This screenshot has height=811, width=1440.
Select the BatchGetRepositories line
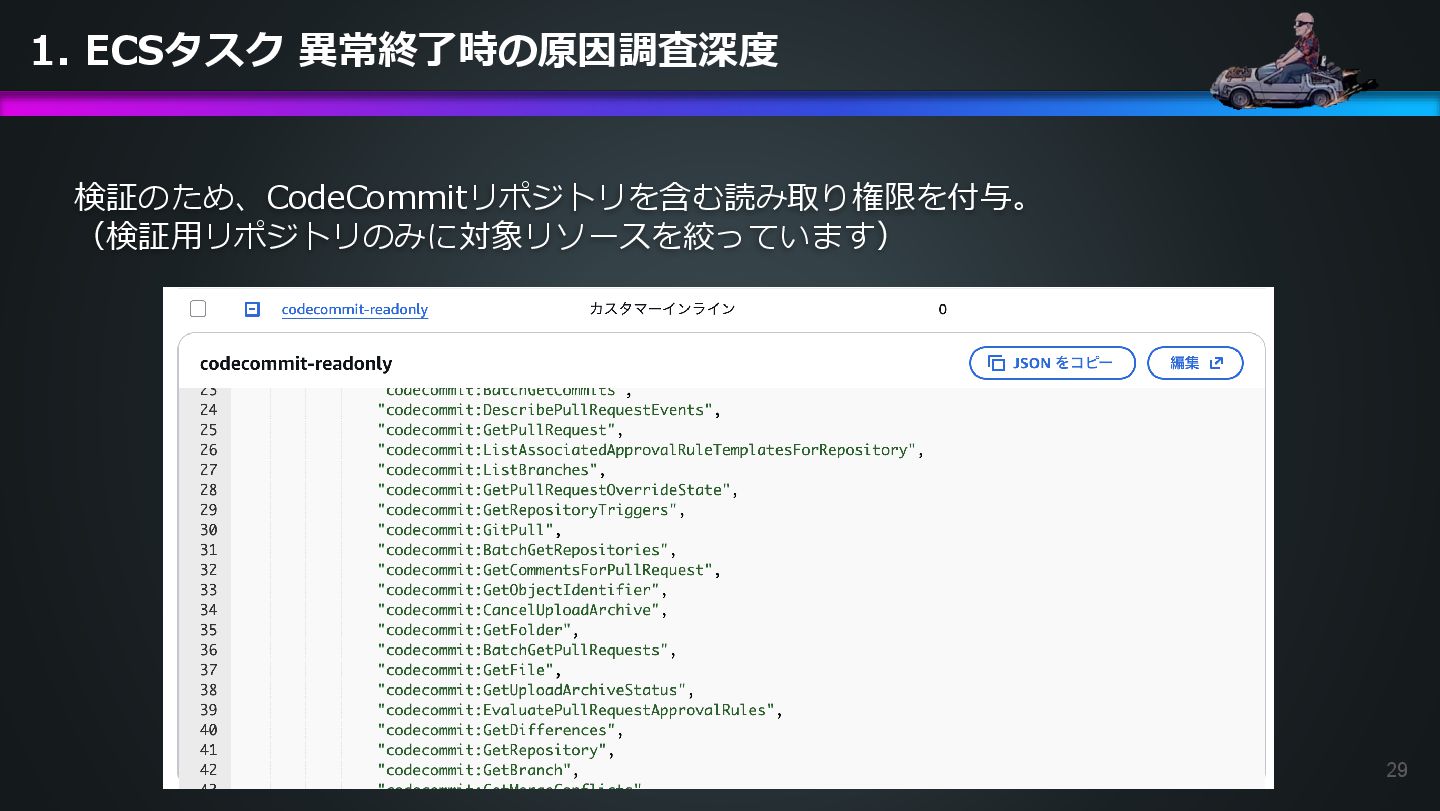528,550
